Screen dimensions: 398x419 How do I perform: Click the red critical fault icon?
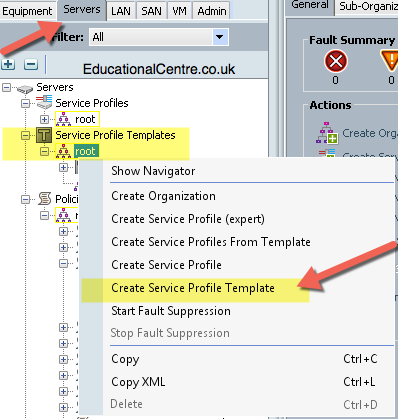pos(336,61)
